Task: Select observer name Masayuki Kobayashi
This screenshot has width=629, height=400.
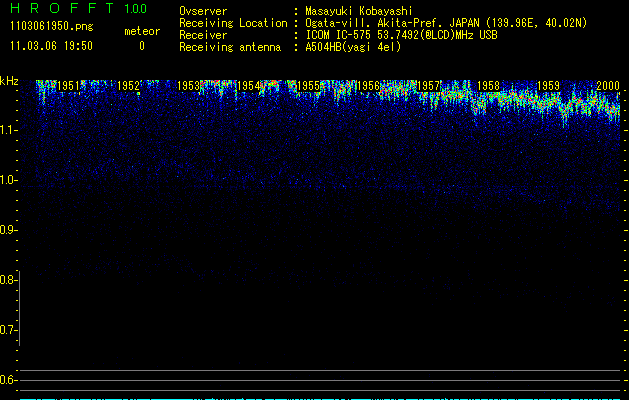Action: coord(359,11)
